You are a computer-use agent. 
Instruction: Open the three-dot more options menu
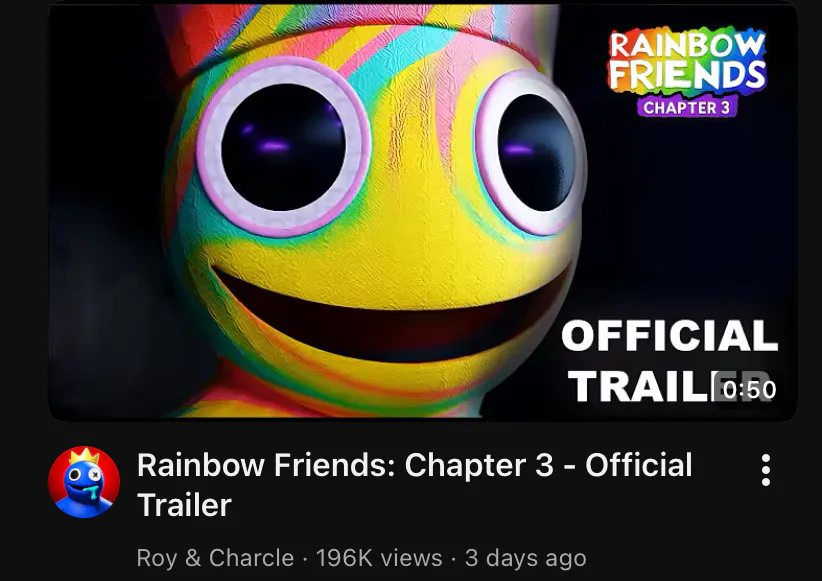pyautogui.click(x=765, y=470)
